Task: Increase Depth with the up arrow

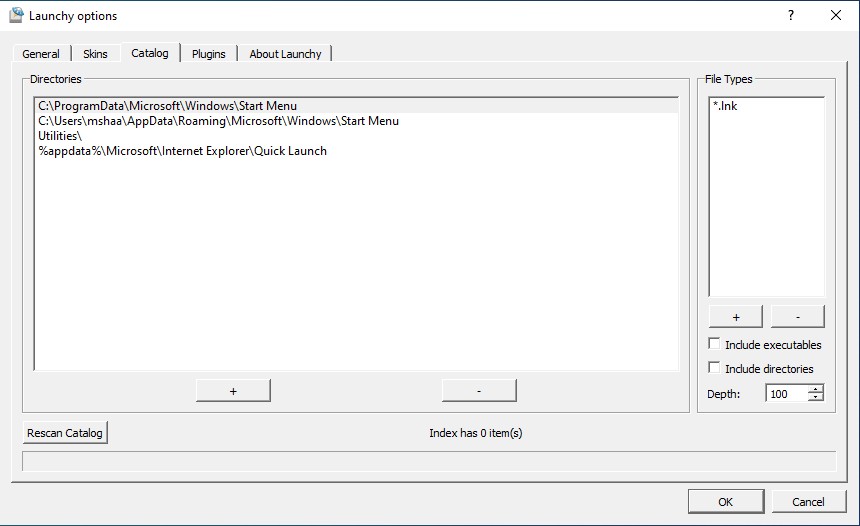Action: pos(816,389)
